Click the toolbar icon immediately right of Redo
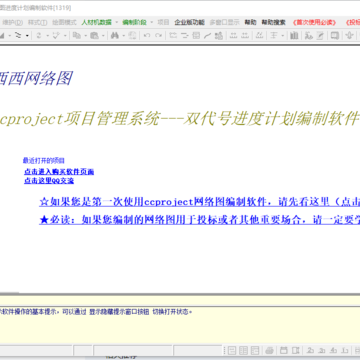 pos(173,35)
